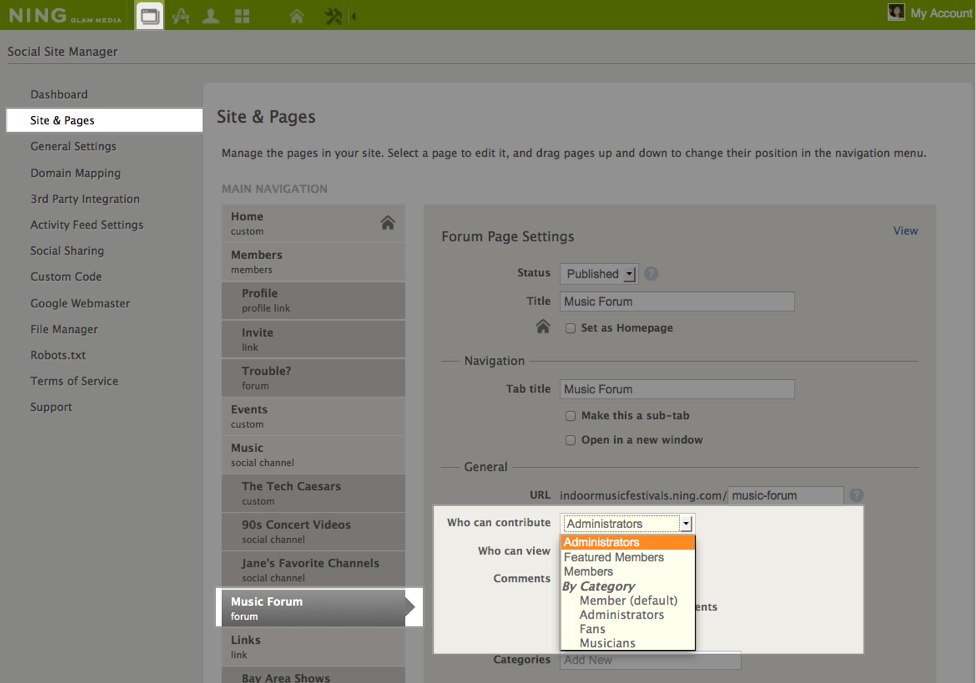Choose Fans category option

coord(592,629)
